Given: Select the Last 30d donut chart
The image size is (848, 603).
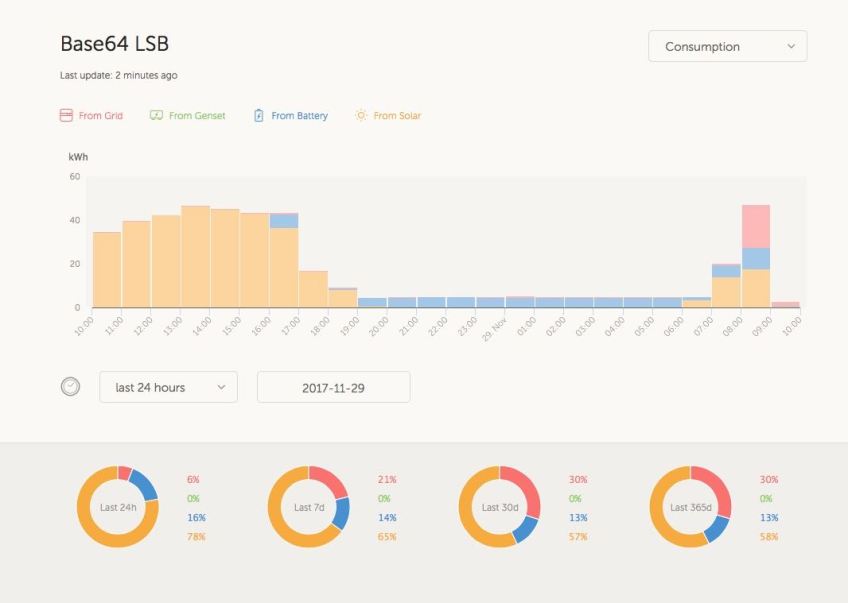Looking at the screenshot, I should tap(499, 507).
